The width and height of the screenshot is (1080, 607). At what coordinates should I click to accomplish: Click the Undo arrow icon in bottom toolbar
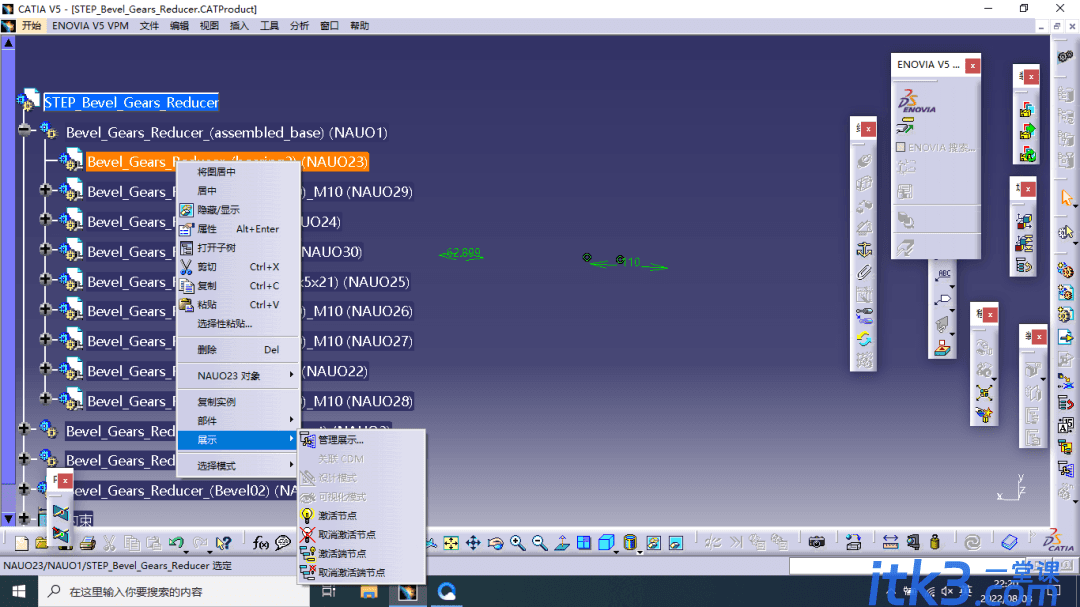coord(176,544)
